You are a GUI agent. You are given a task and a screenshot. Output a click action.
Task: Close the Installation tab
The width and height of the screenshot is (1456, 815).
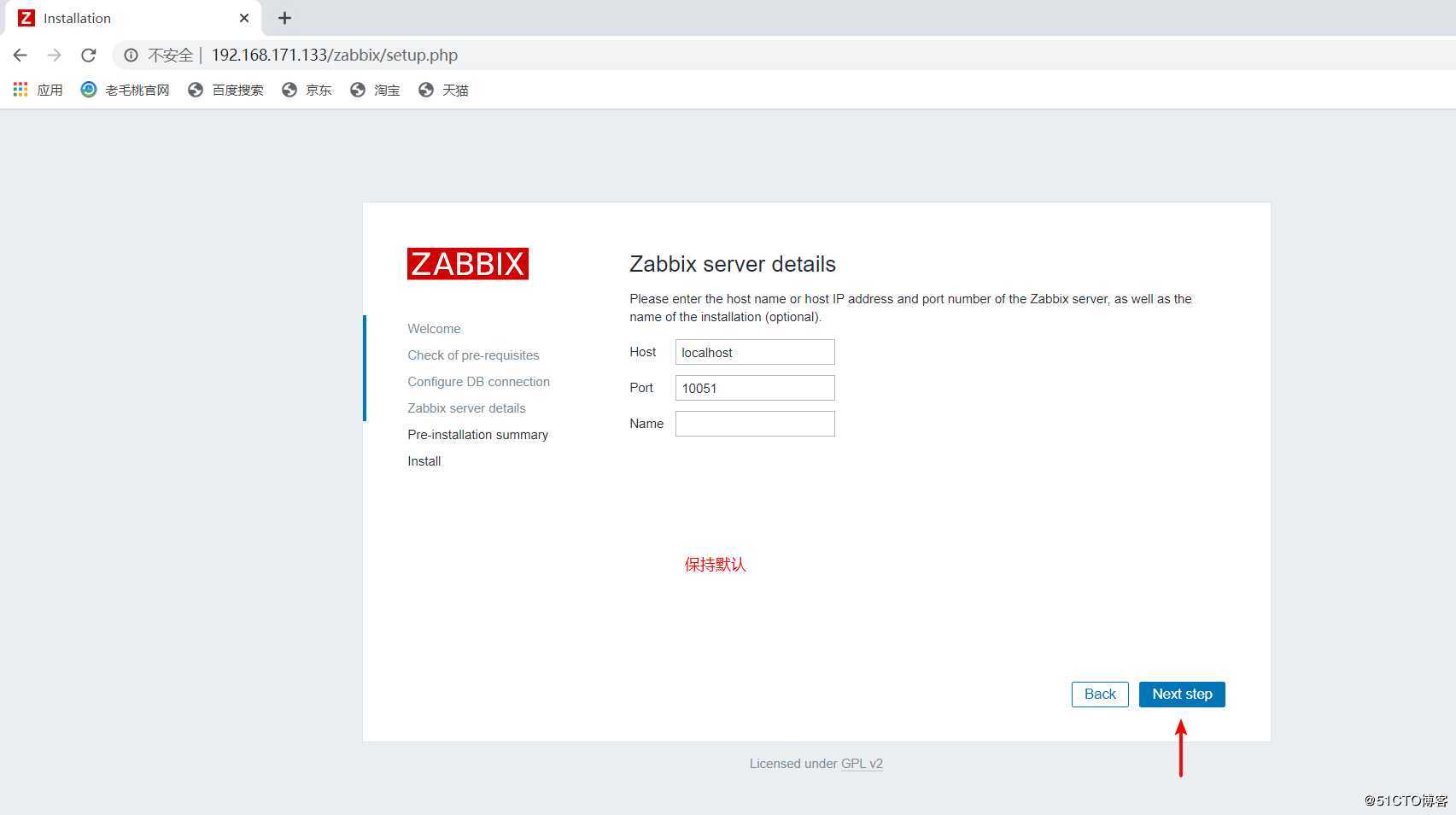[x=244, y=18]
